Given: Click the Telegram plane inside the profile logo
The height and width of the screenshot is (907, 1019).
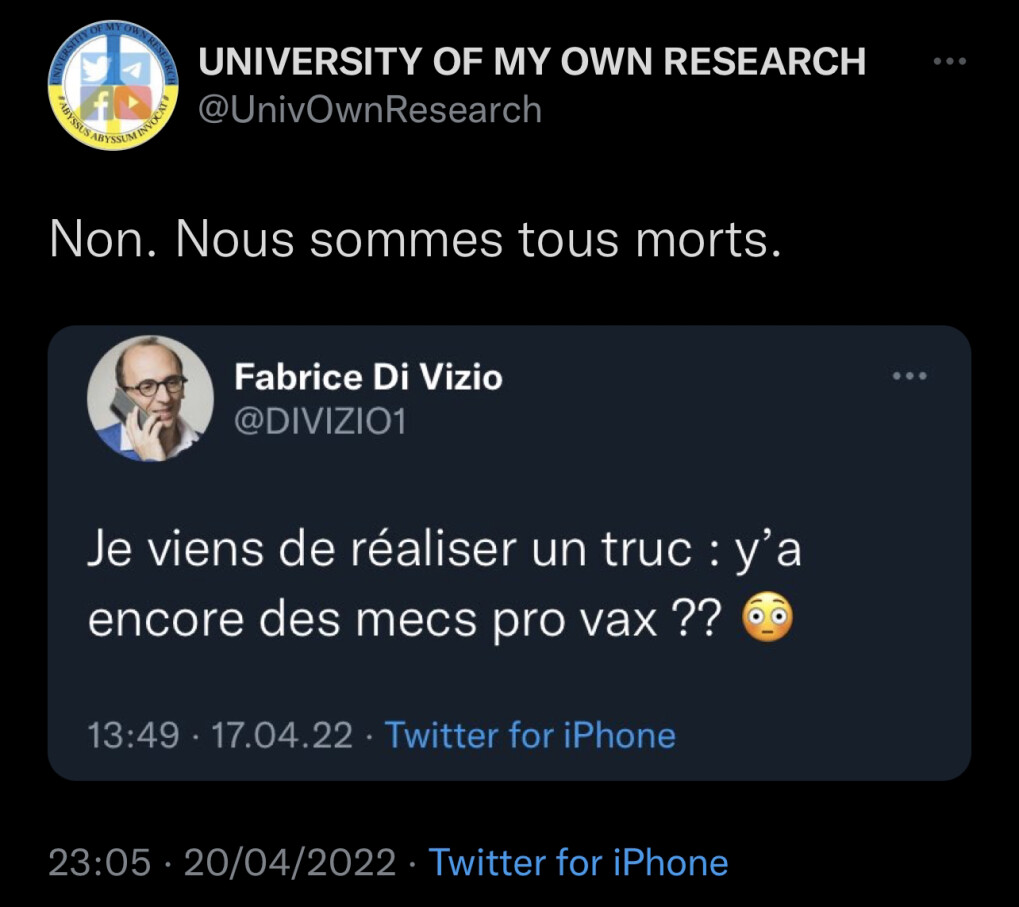Looking at the screenshot, I should pyautogui.click(x=132, y=68).
